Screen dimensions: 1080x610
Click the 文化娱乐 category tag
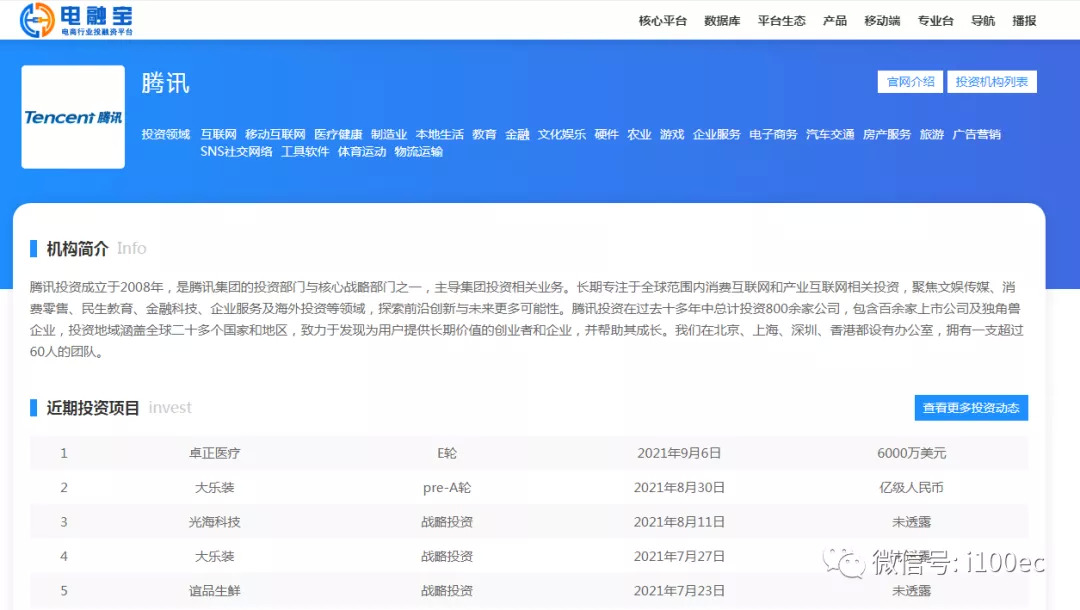(561, 135)
